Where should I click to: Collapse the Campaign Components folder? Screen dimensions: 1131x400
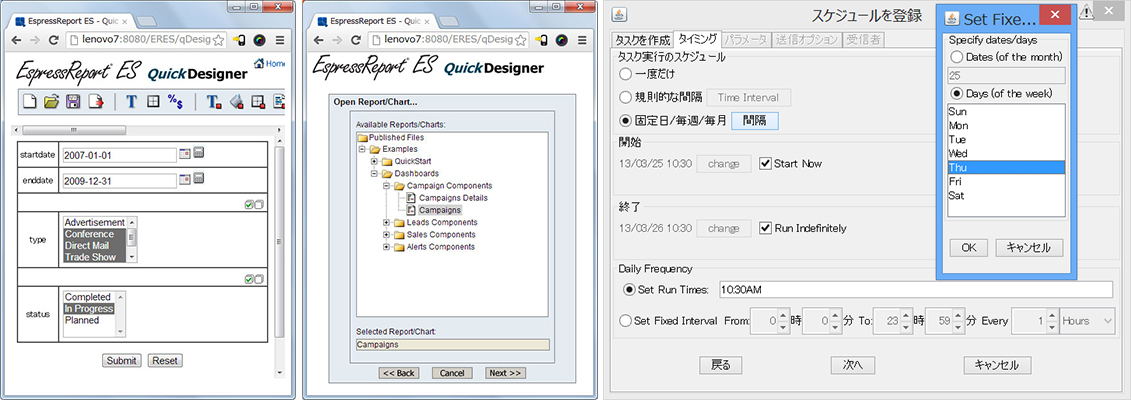387,185
